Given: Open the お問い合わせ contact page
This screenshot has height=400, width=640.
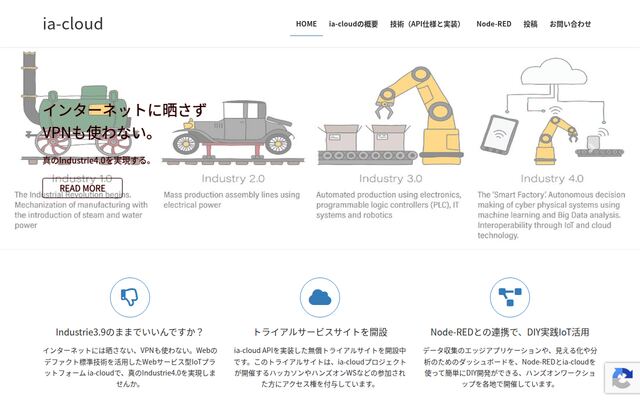Looking at the screenshot, I should [x=570, y=24].
